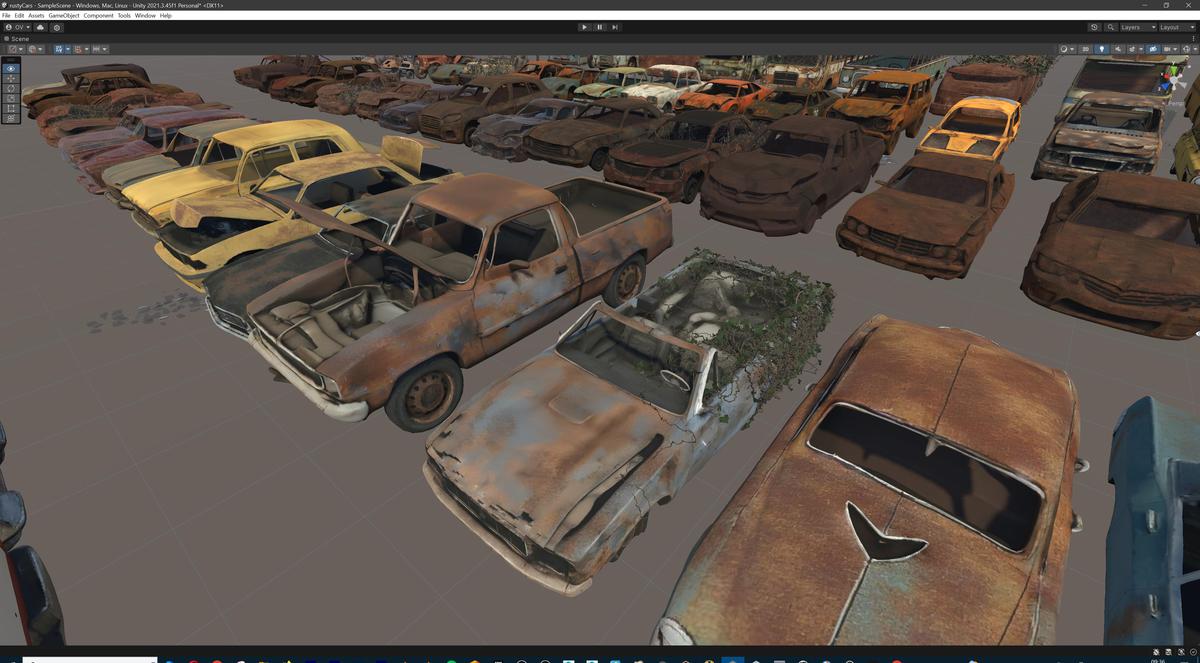Click the settings gear in the top toolbar
This screenshot has height=663, width=1200.
tap(57, 27)
